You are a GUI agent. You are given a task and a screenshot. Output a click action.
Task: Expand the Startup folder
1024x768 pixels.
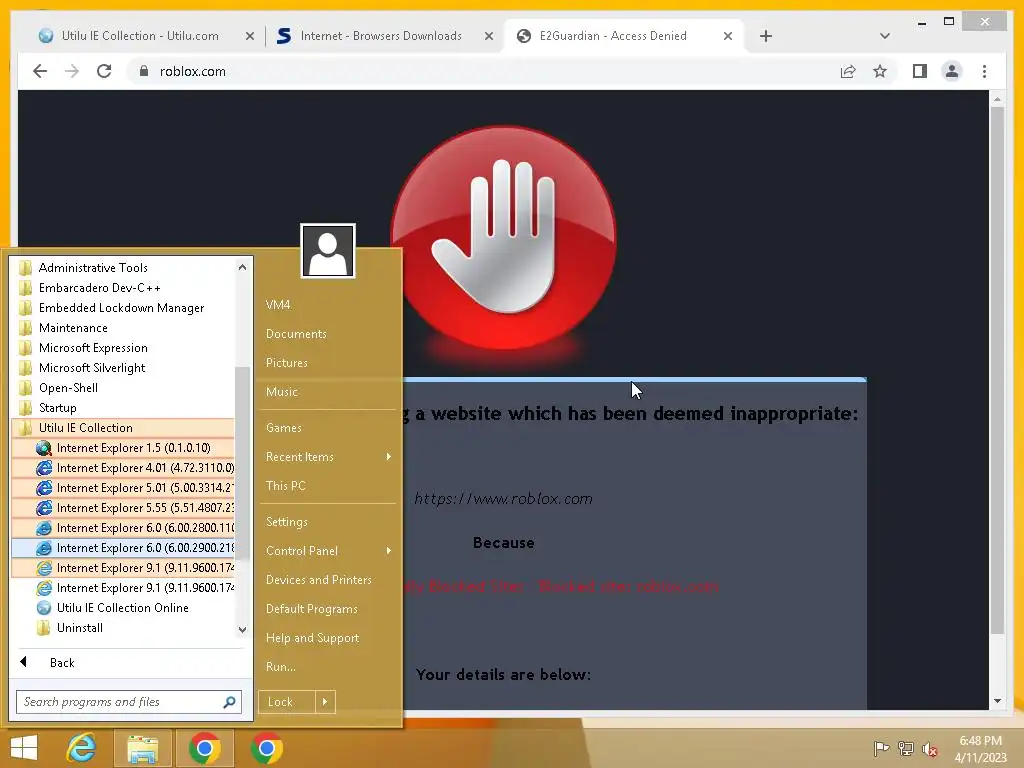coord(123,408)
